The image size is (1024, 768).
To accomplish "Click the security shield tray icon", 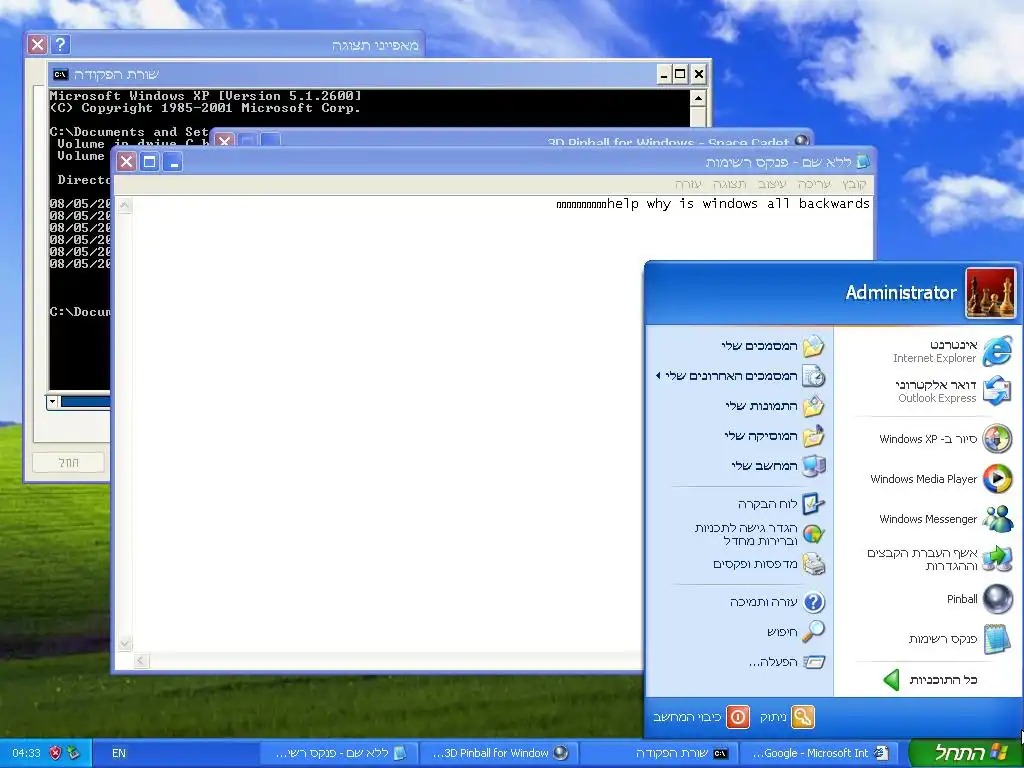I will point(56,753).
